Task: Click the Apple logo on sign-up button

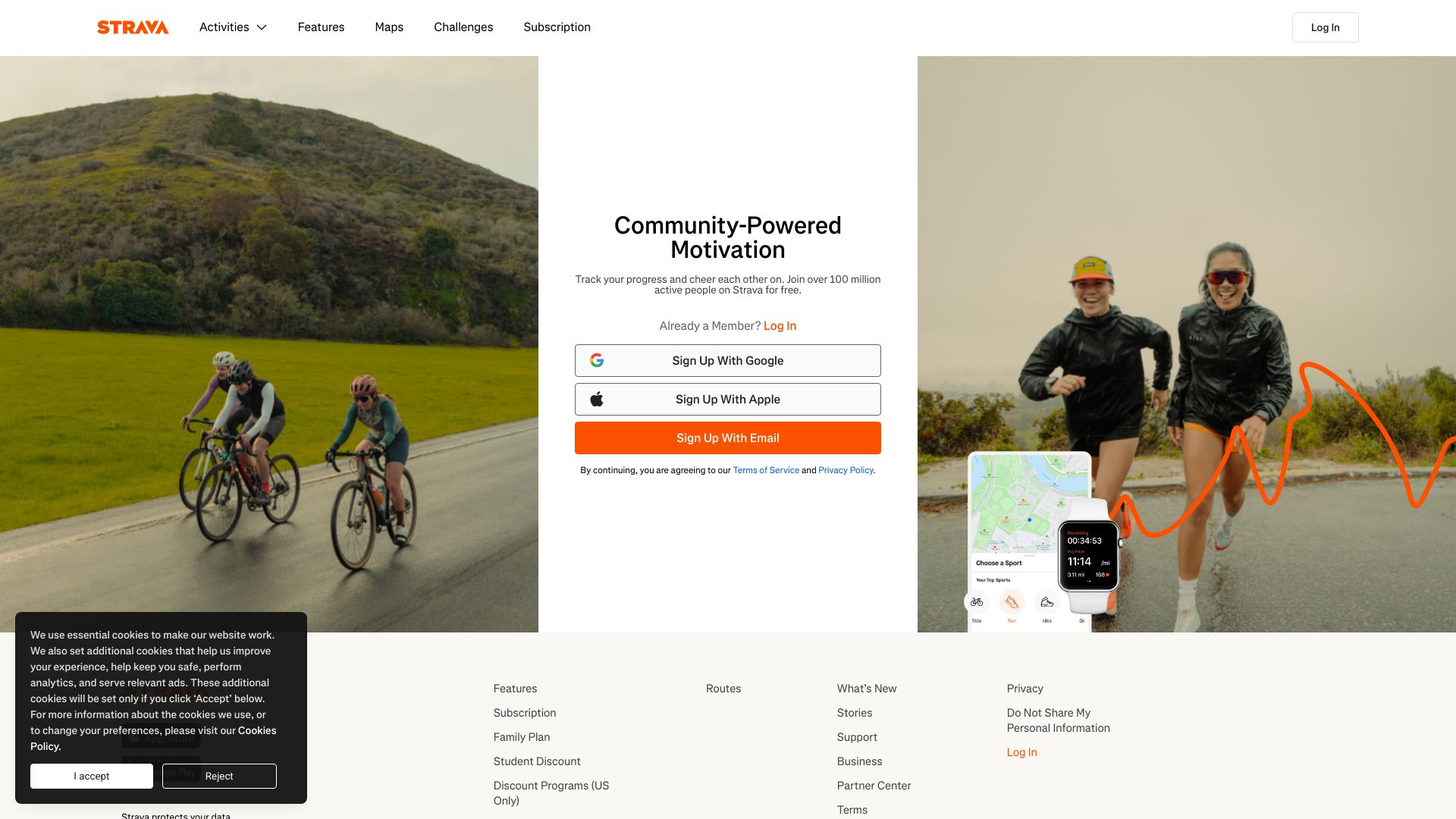Action: pyautogui.click(x=597, y=399)
